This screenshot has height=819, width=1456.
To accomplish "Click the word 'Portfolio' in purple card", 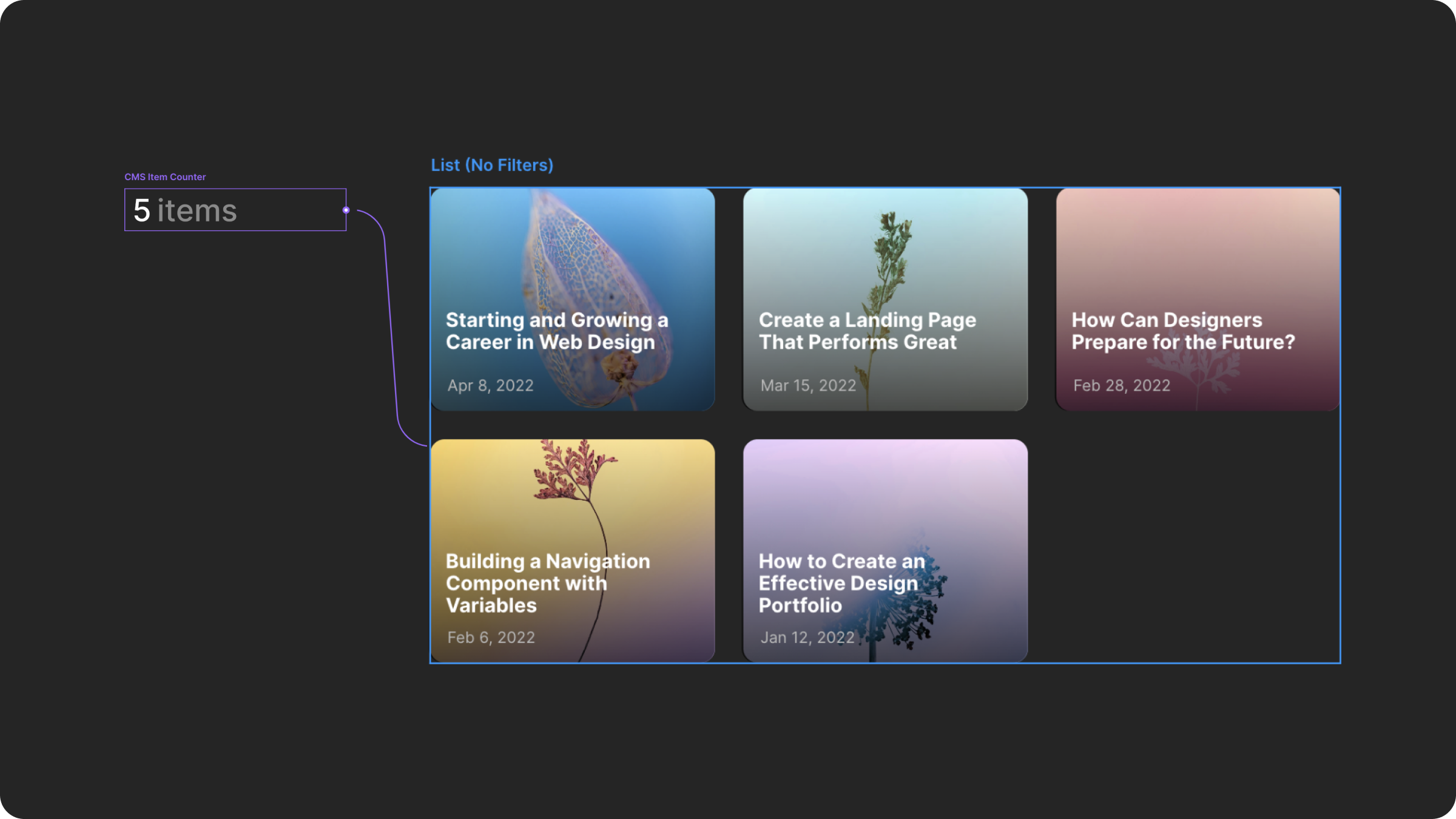I will coord(800,605).
